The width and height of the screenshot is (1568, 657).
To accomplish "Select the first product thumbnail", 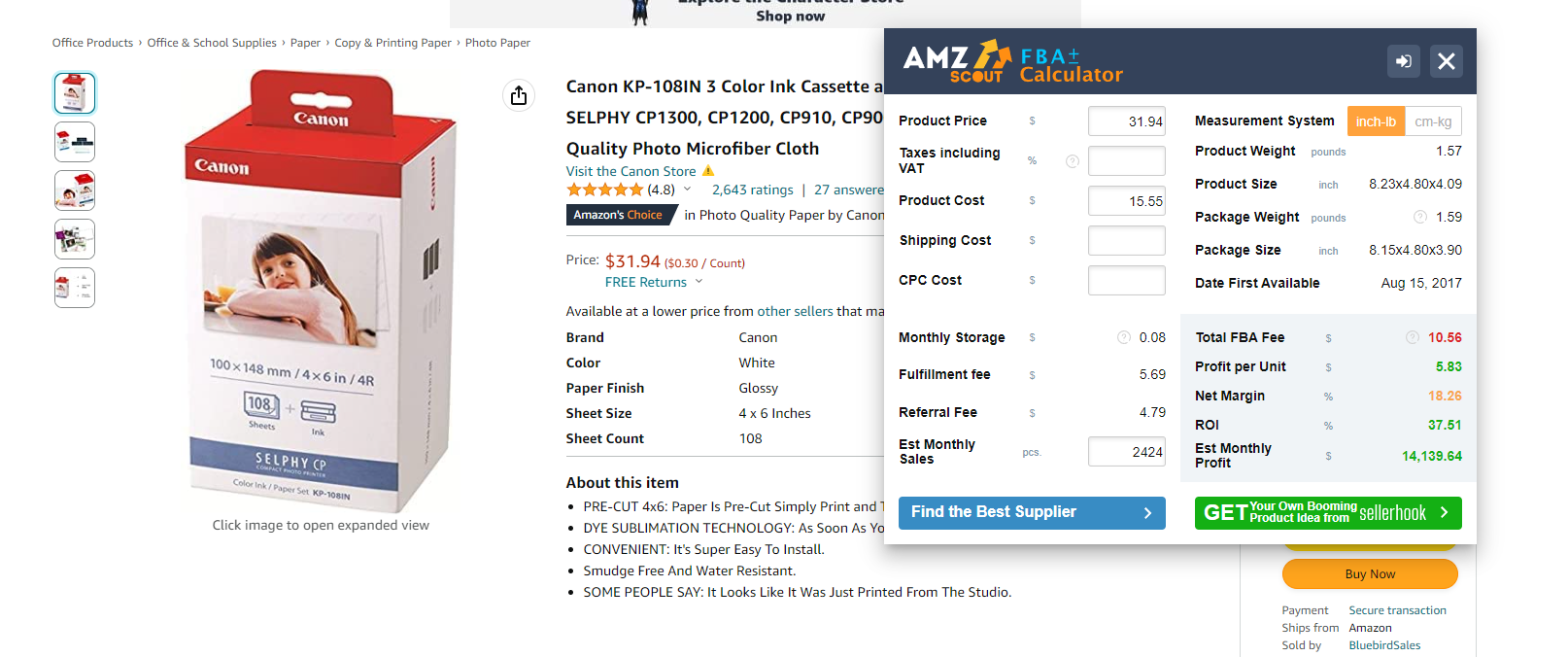I will point(75,93).
